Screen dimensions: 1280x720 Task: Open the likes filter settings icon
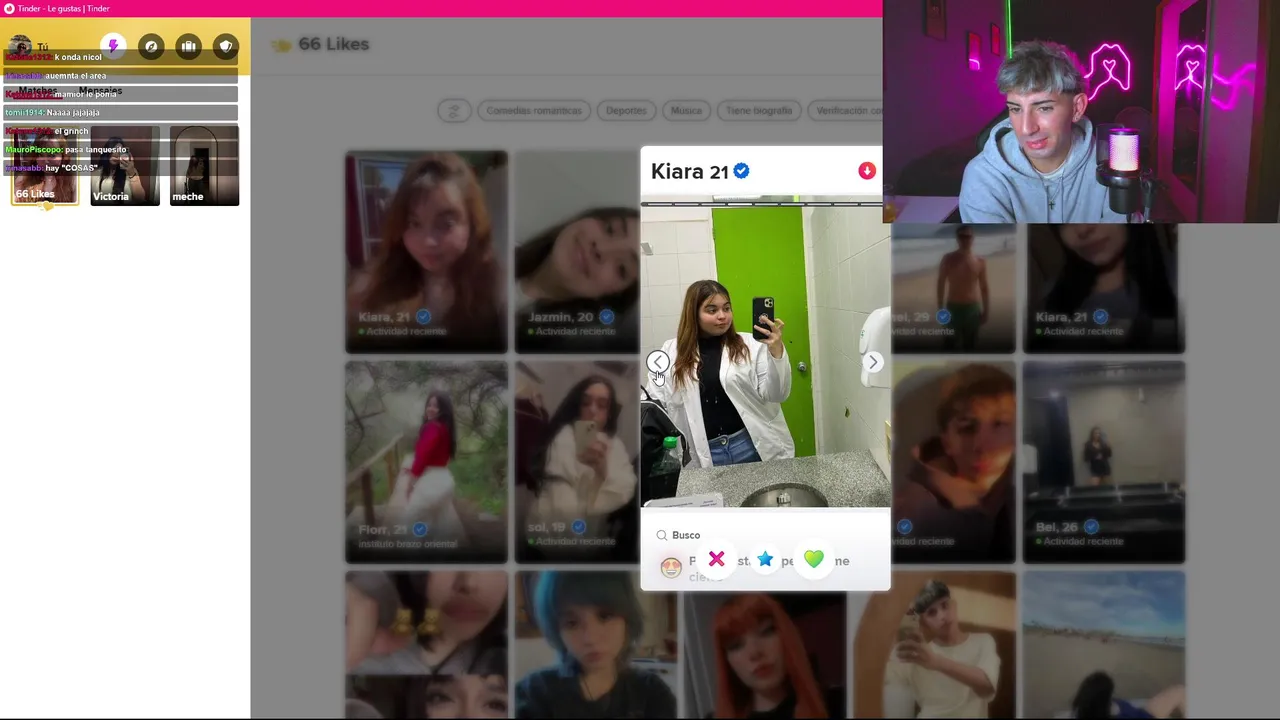[454, 111]
